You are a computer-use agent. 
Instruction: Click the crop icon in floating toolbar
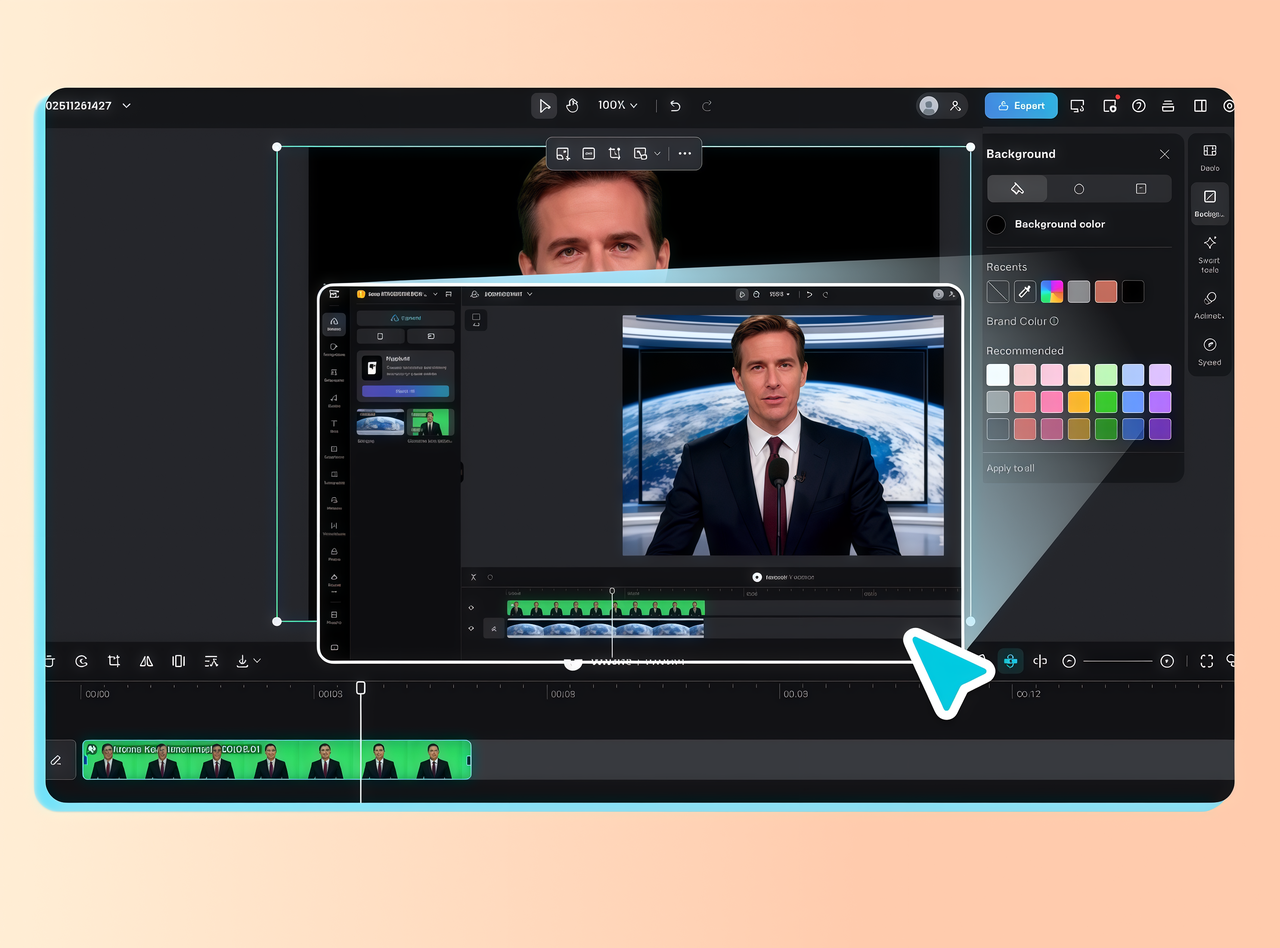[615, 154]
